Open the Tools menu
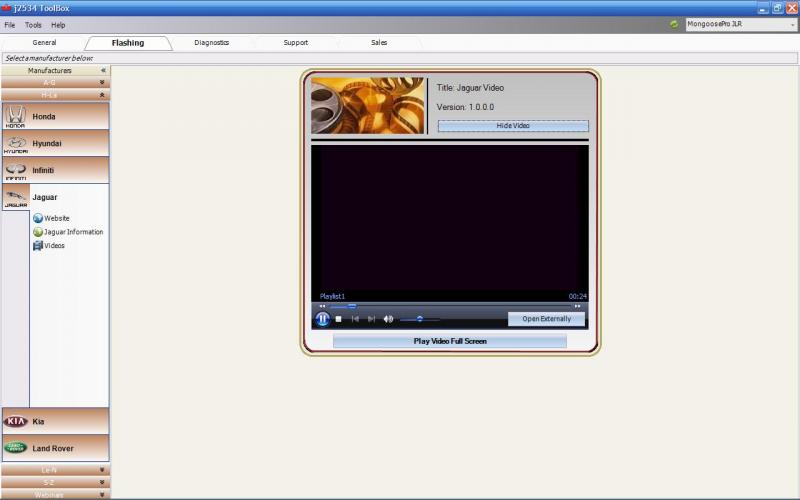Screen dimensions: 800x500 33,25
